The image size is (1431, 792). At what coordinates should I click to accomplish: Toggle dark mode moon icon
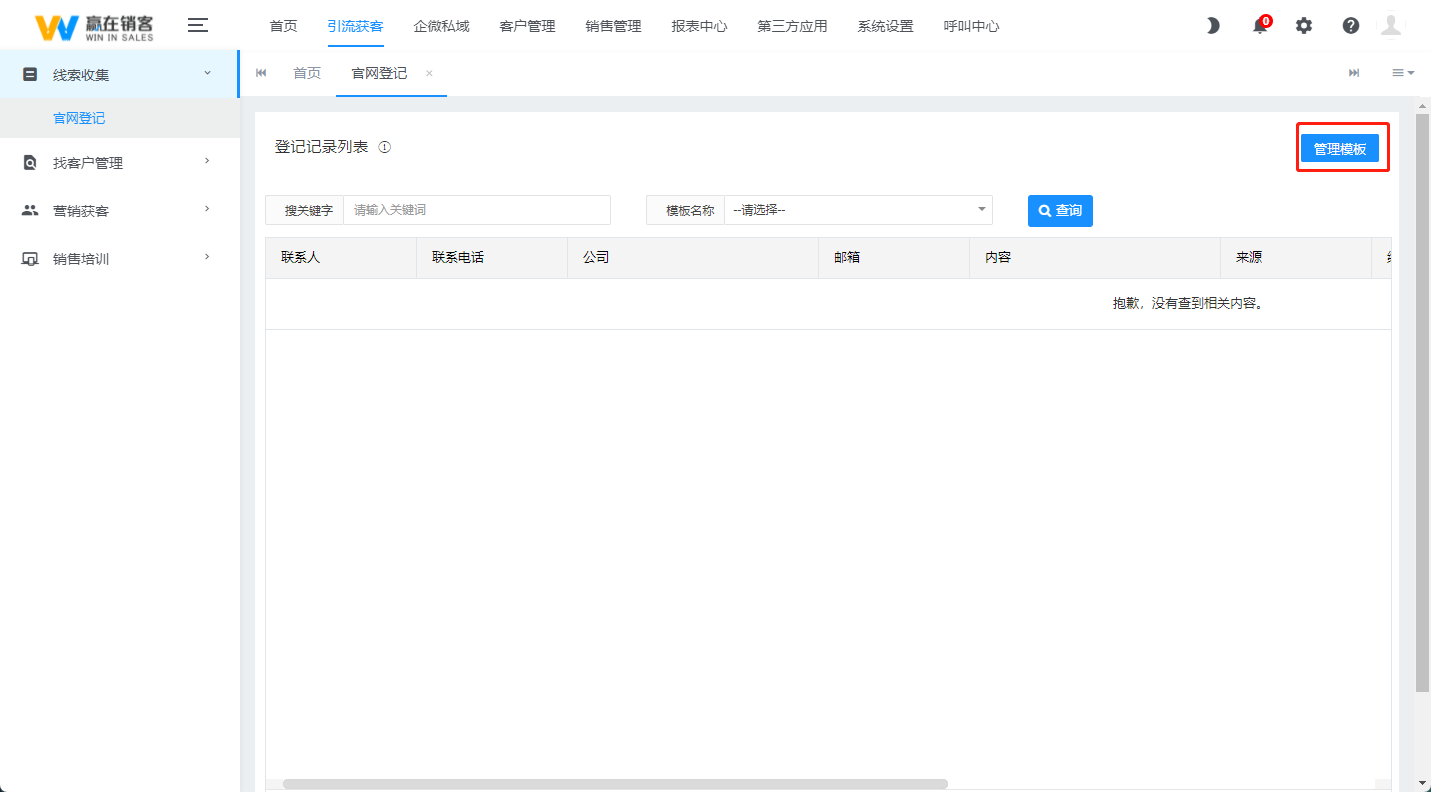coord(1213,26)
